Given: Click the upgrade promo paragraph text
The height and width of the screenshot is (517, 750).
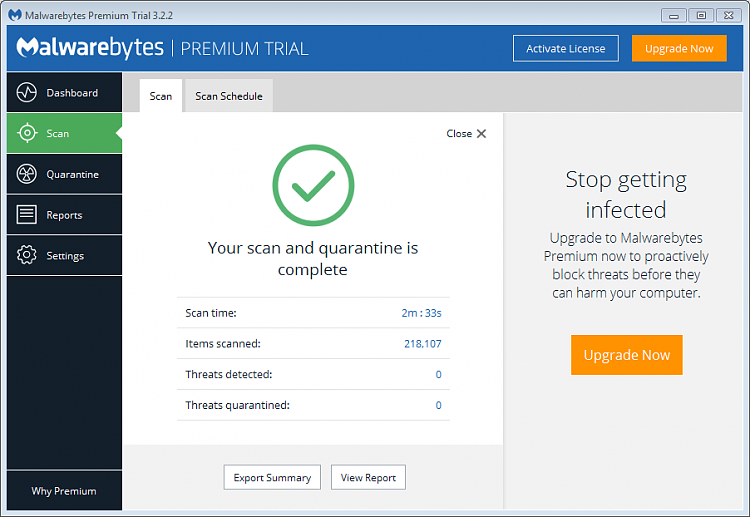Looking at the screenshot, I should [x=626, y=265].
